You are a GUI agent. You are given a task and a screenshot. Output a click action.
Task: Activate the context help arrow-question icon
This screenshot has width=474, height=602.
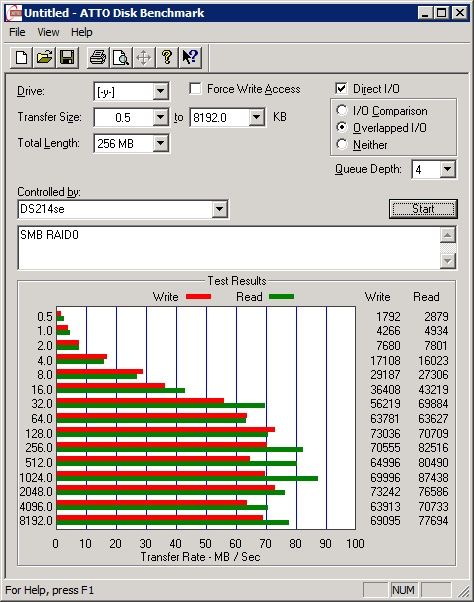(x=190, y=58)
